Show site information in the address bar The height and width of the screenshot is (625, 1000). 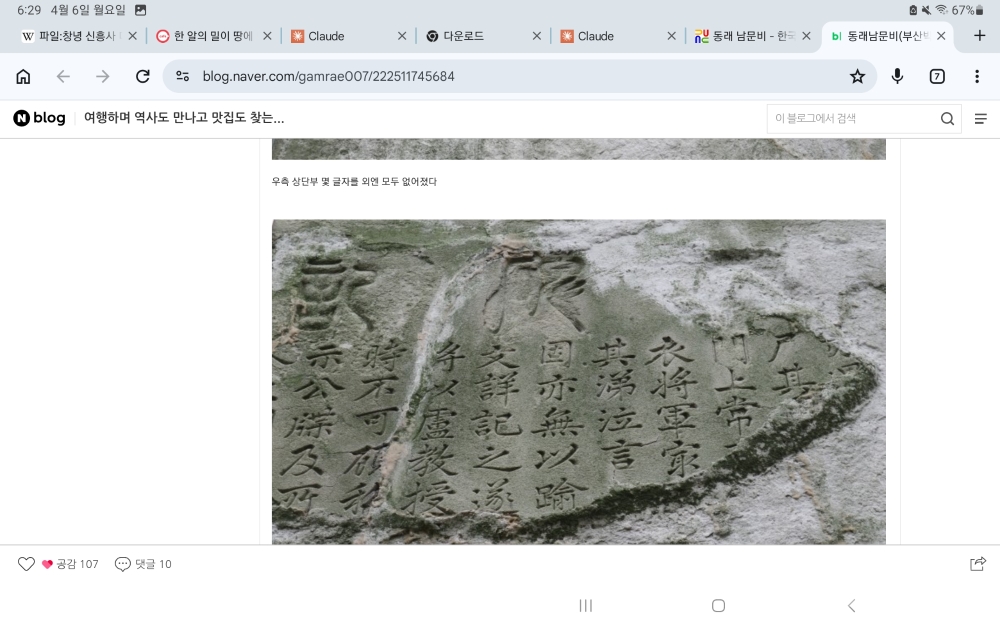(x=183, y=76)
